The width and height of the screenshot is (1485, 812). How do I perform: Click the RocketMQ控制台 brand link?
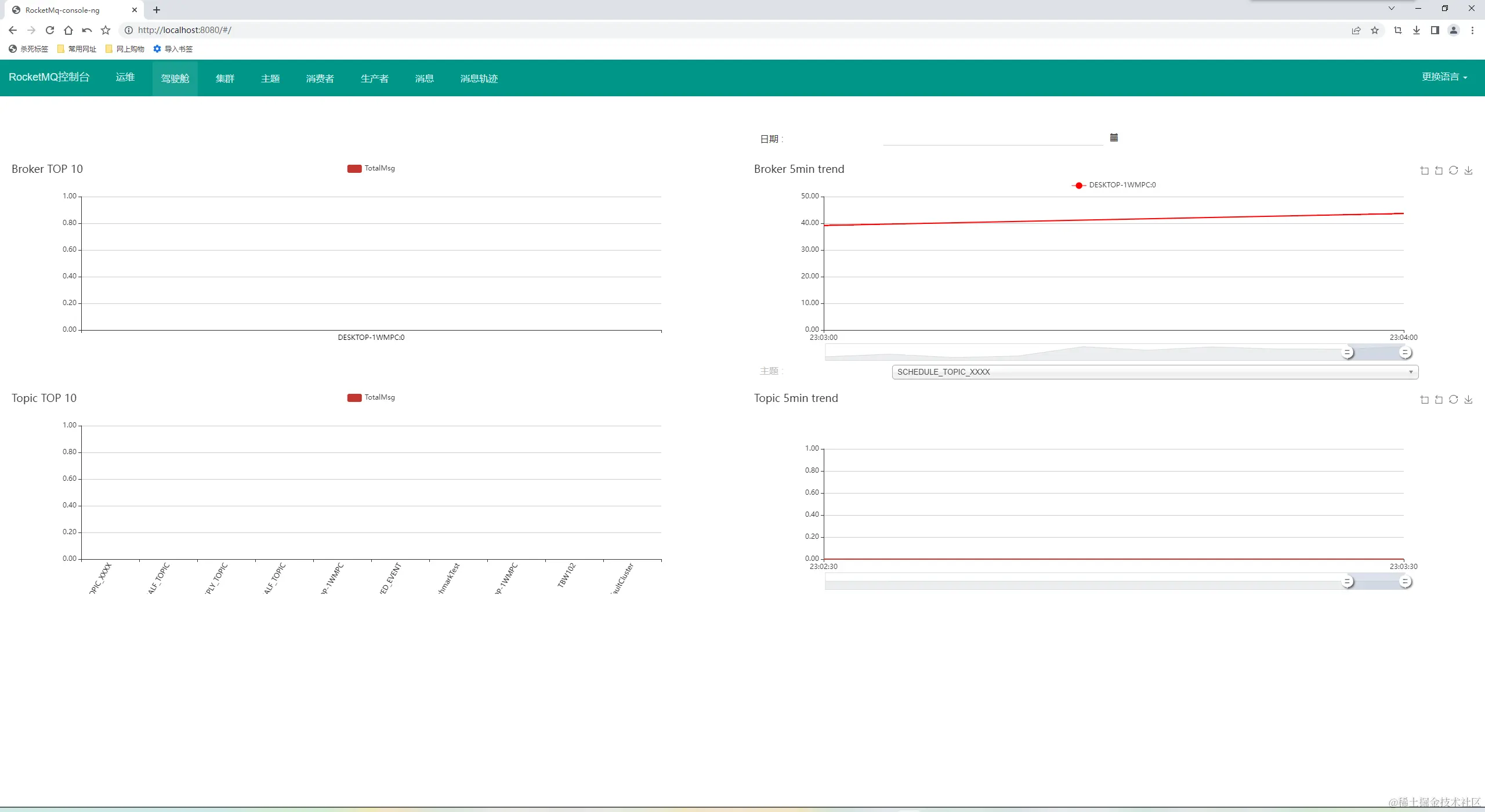click(x=49, y=77)
